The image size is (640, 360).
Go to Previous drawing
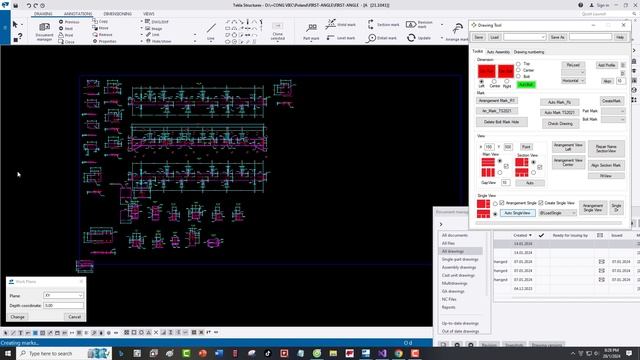[69, 22]
